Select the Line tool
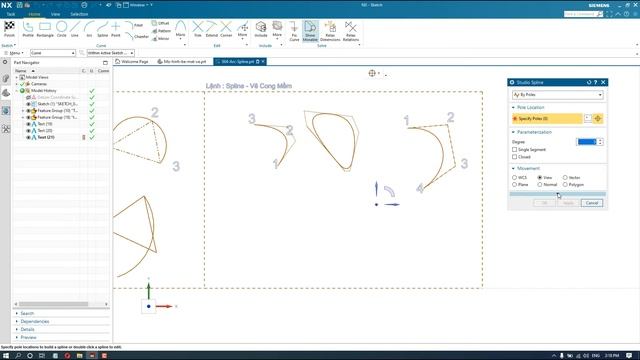This screenshot has height=360, width=640. point(75,29)
